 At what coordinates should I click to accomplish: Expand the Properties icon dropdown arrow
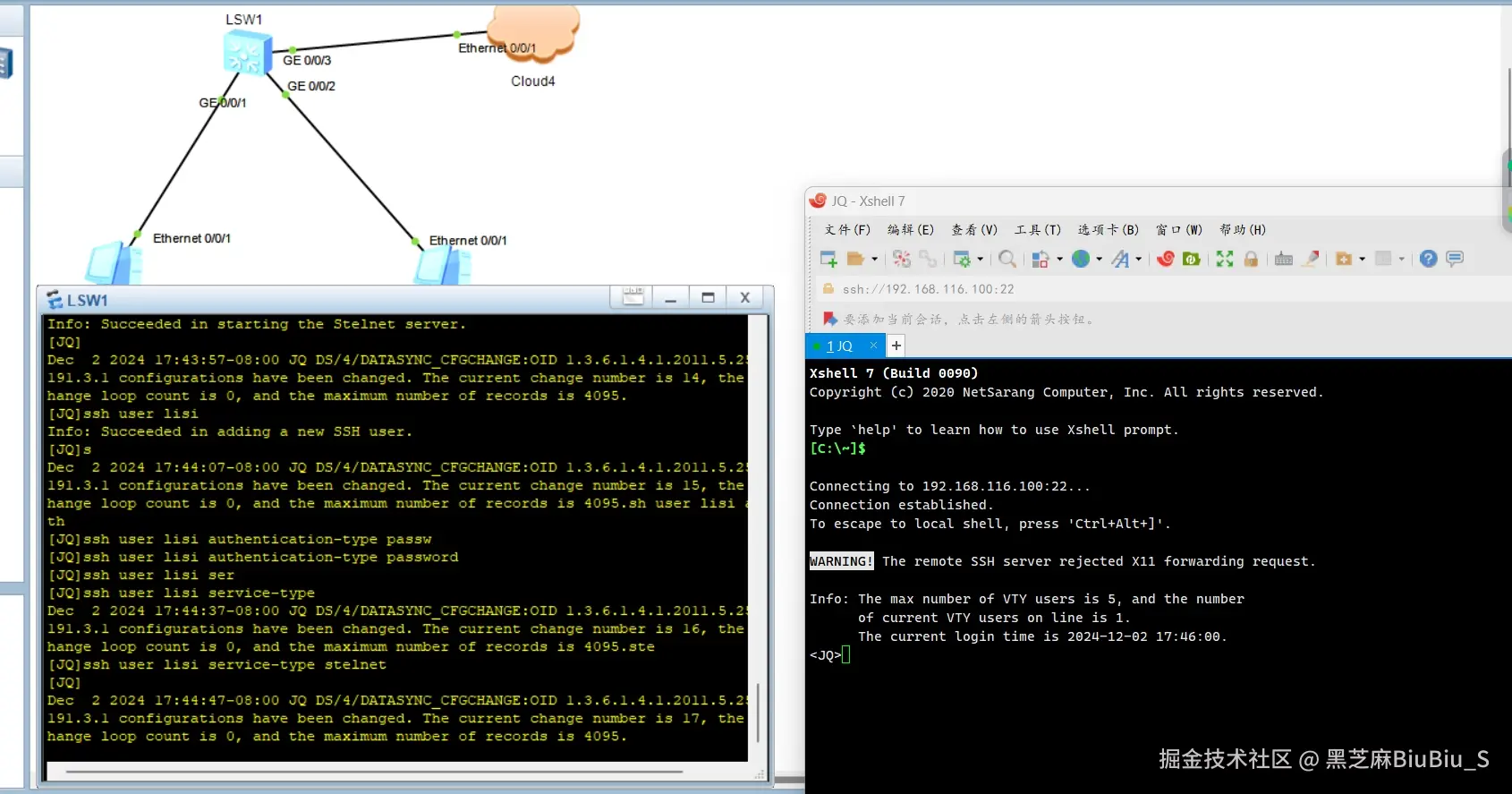(x=980, y=260)
